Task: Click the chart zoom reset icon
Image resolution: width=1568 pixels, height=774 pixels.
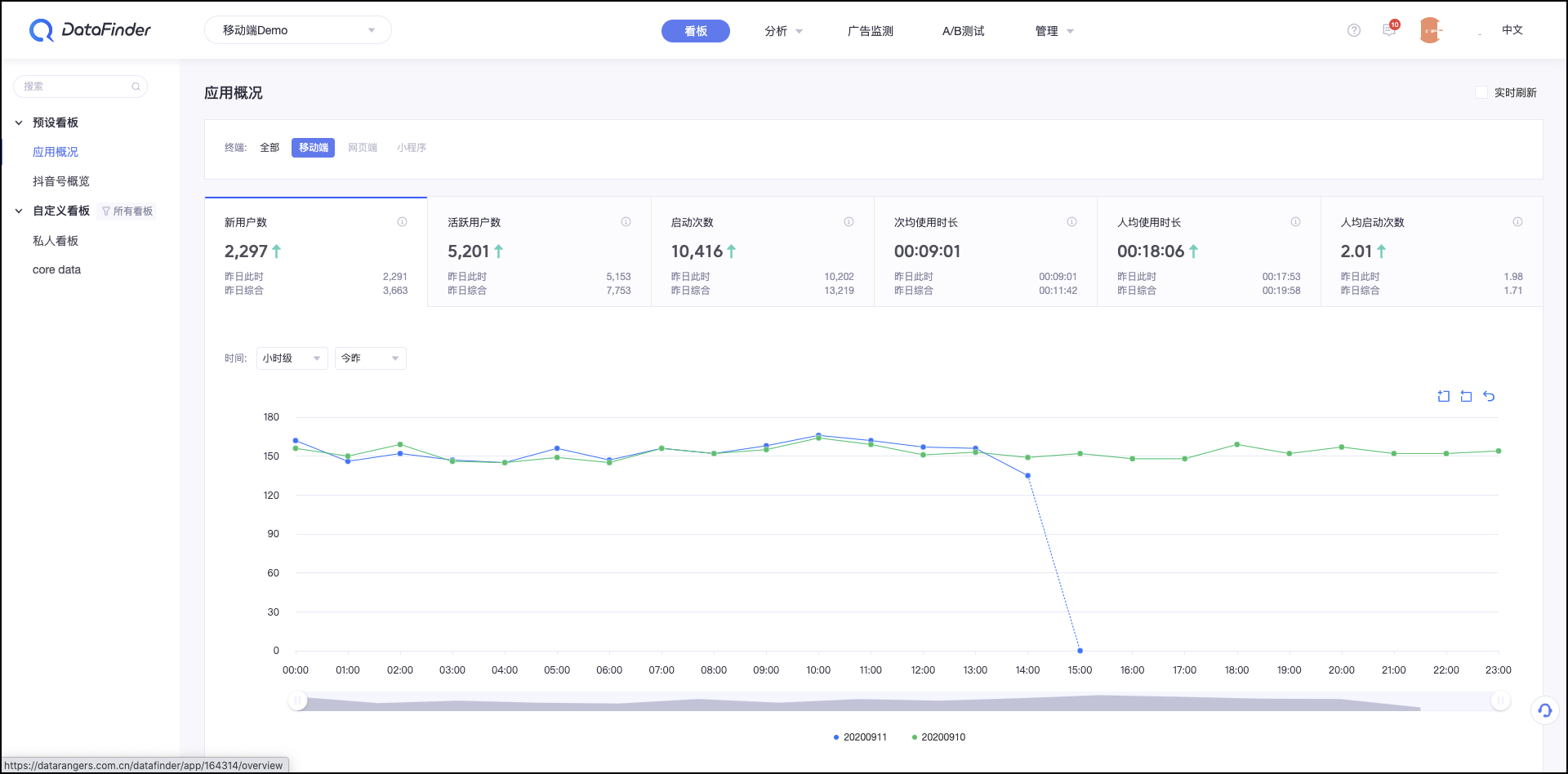Action: point(1466,396)
